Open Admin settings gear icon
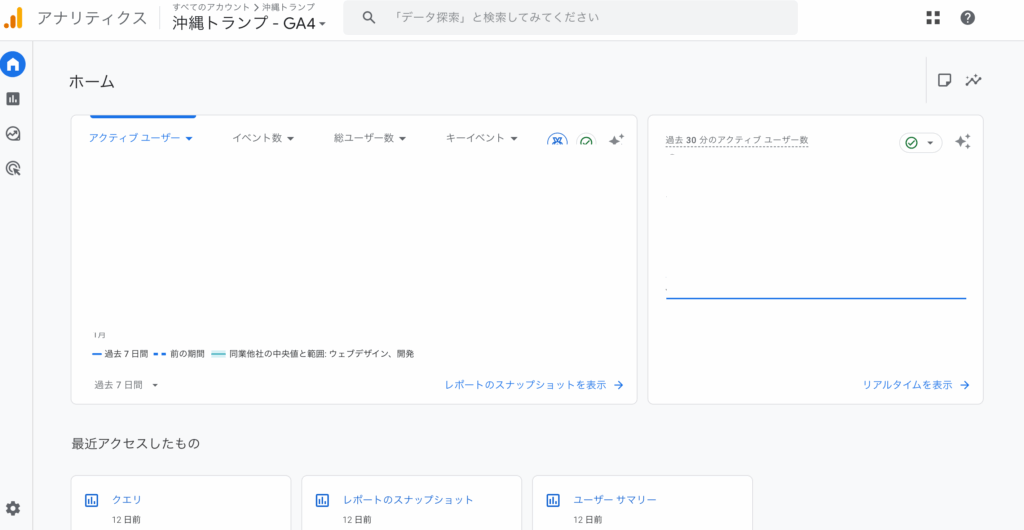This screenshot has width=1024, height=530. tap(13, 508)
